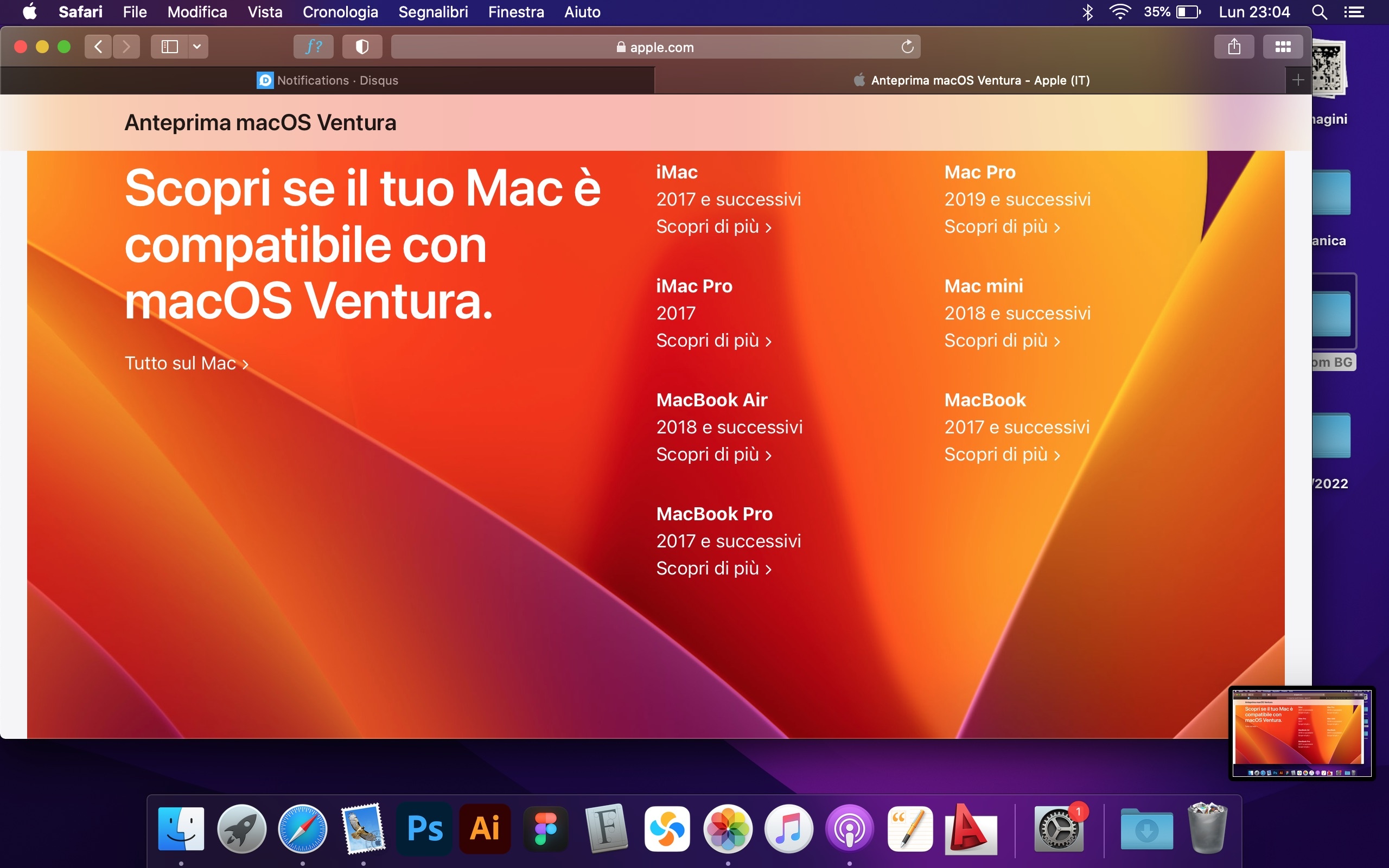
Task: Click the Mac Pro heading text
Action: (x=980, y=172)
